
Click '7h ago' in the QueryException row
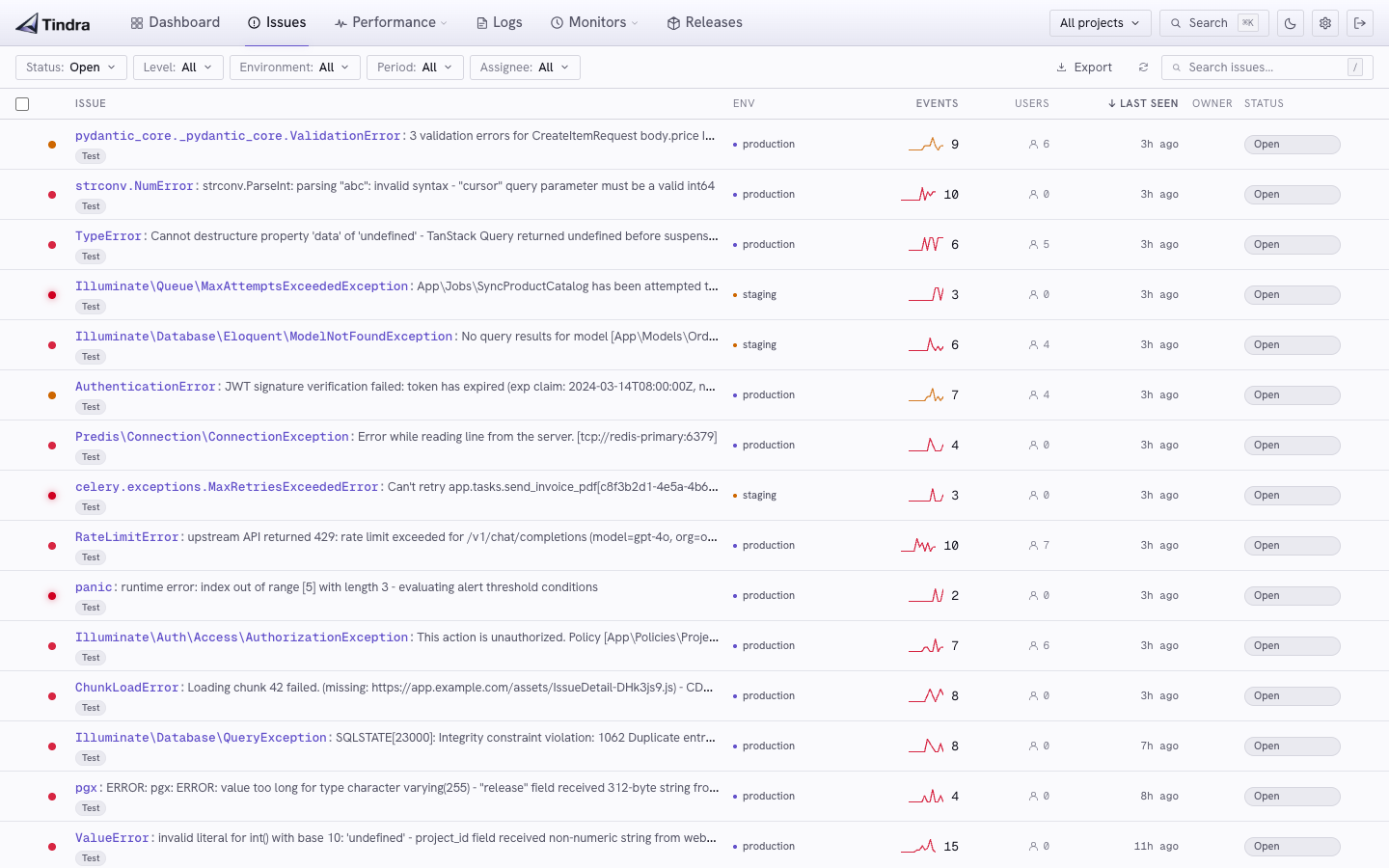point(1159,746)
